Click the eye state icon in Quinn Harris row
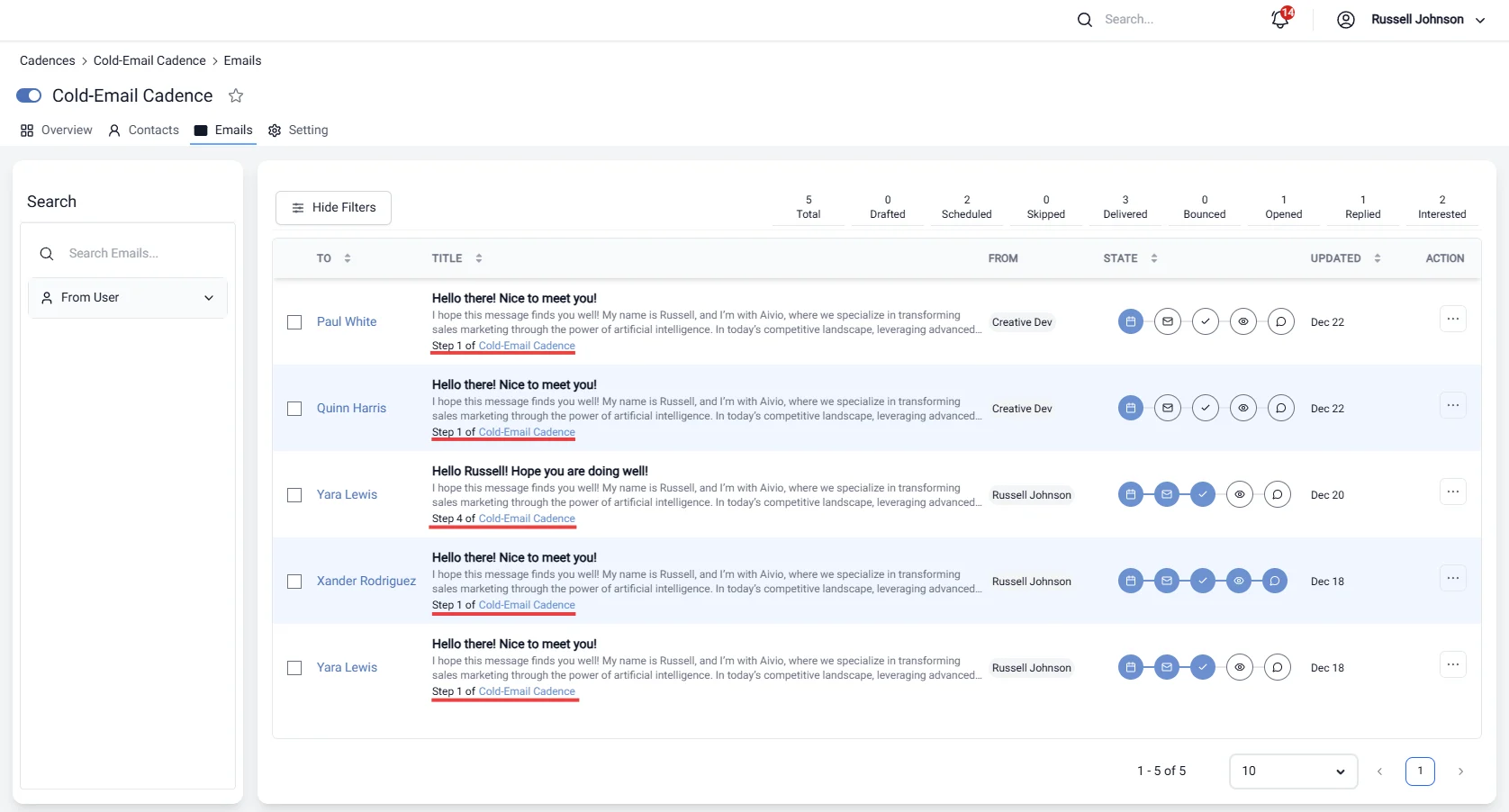 click(x=1243, y=408)
